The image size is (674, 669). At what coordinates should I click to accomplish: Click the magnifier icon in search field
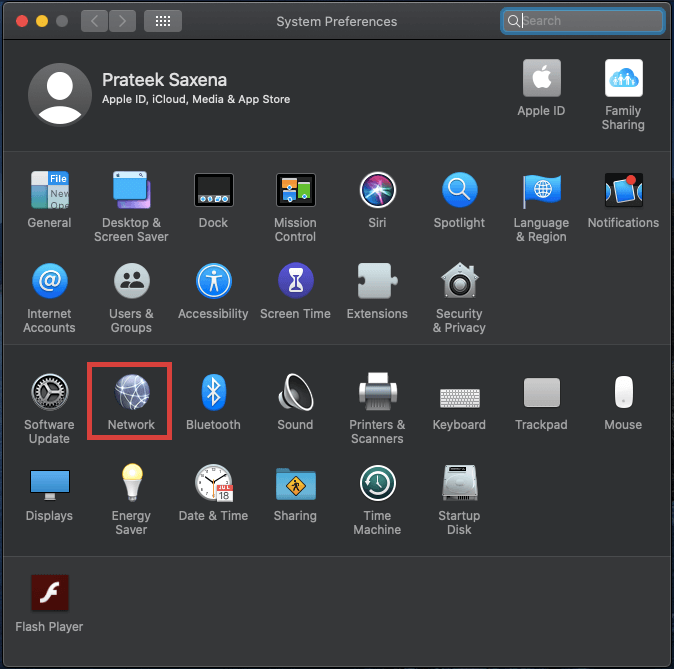(513, 21)
